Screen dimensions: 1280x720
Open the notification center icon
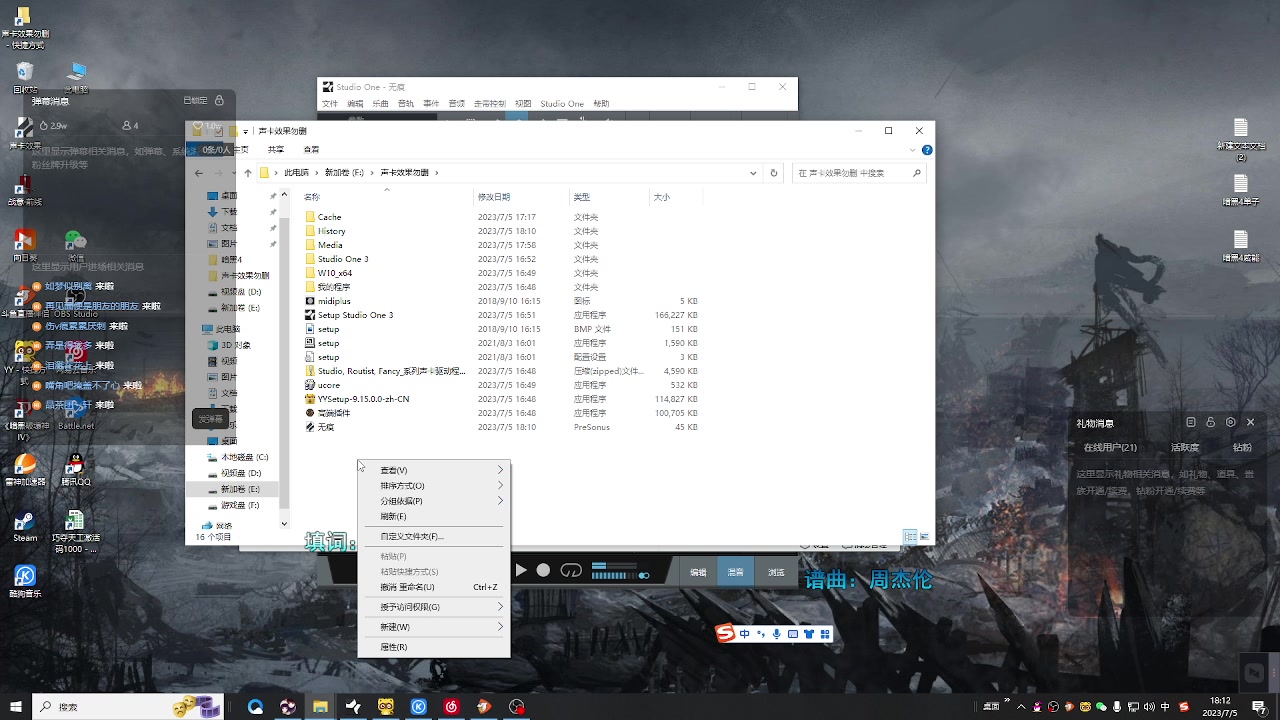(x=1258, y=707)
